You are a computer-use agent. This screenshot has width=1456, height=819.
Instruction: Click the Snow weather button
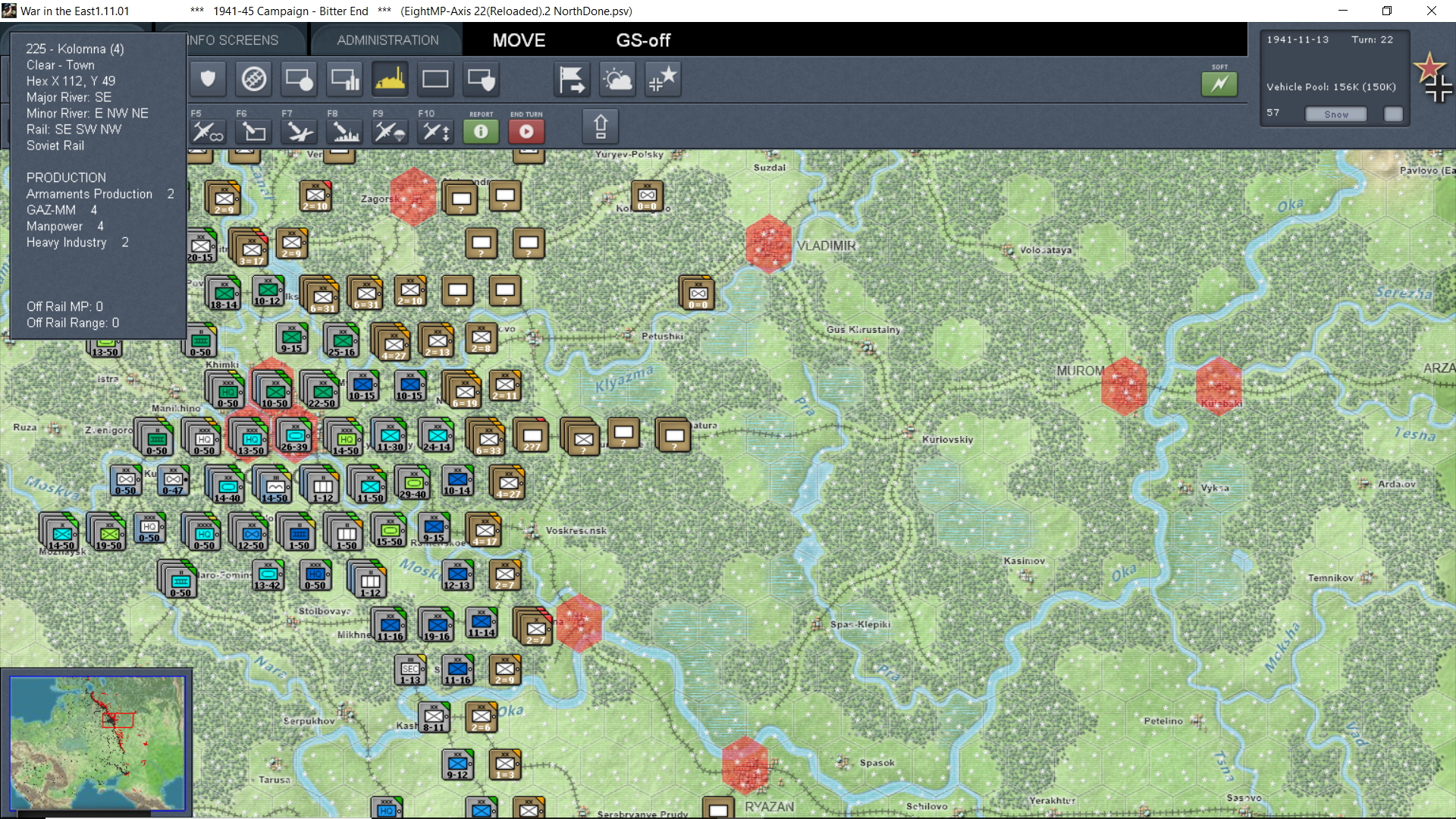pyautogui.click(x=1335, y=115)
